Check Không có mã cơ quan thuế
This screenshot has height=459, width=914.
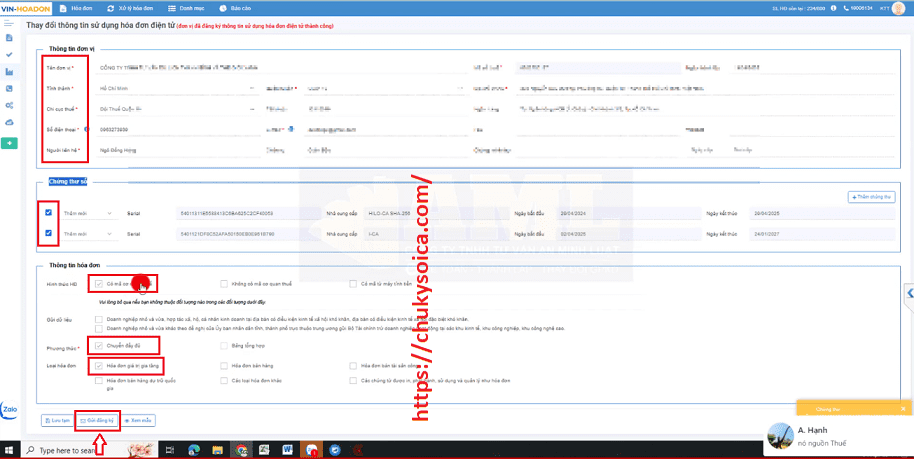coord(224,284)
